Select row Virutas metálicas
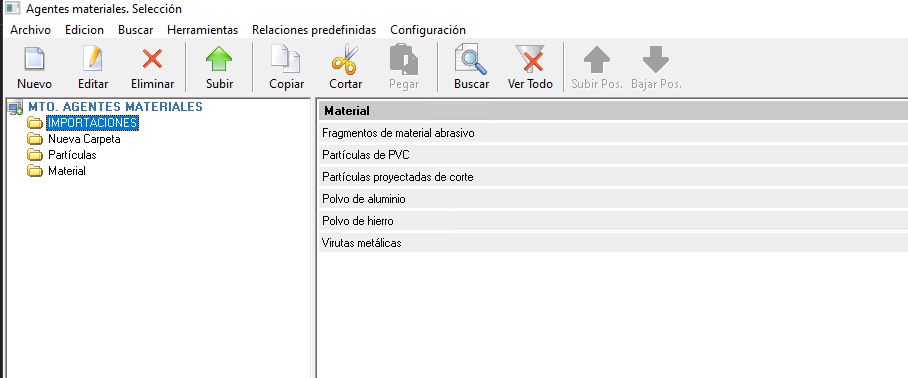 pyautogui.click(x=613, y=243)
